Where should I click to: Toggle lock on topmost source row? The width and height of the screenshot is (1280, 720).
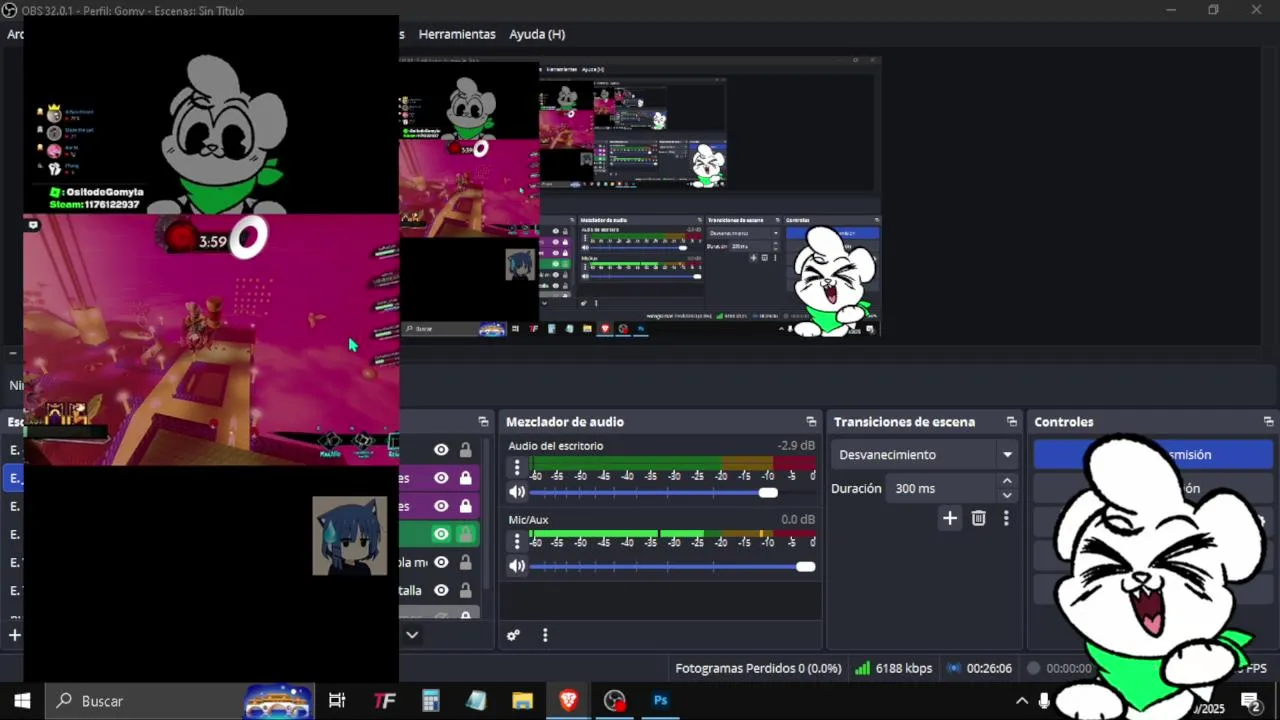click(x=465, y=450)
